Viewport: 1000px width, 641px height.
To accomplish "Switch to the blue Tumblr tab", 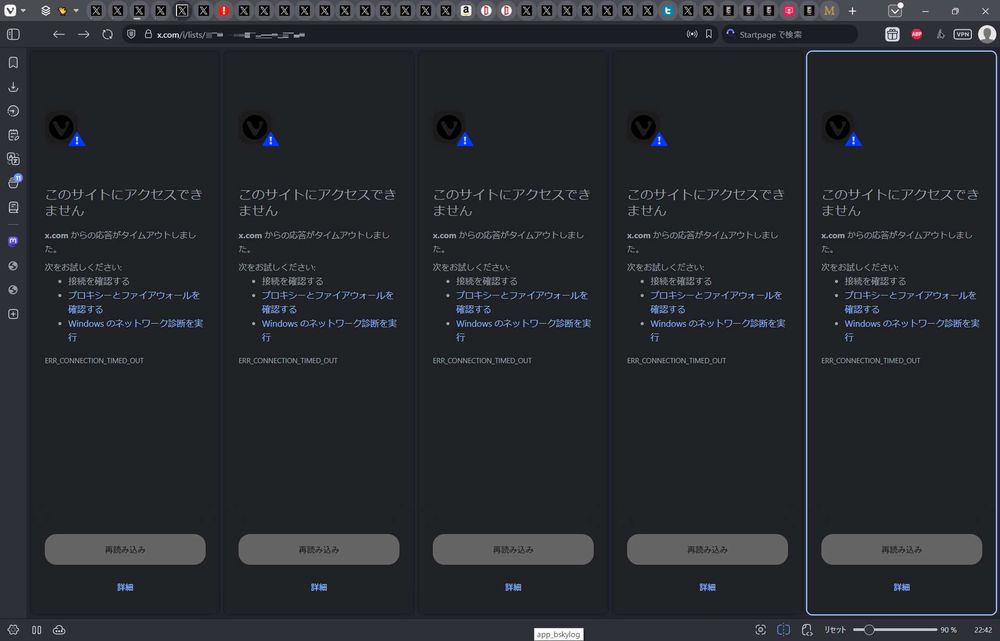I will pos(668,11).
